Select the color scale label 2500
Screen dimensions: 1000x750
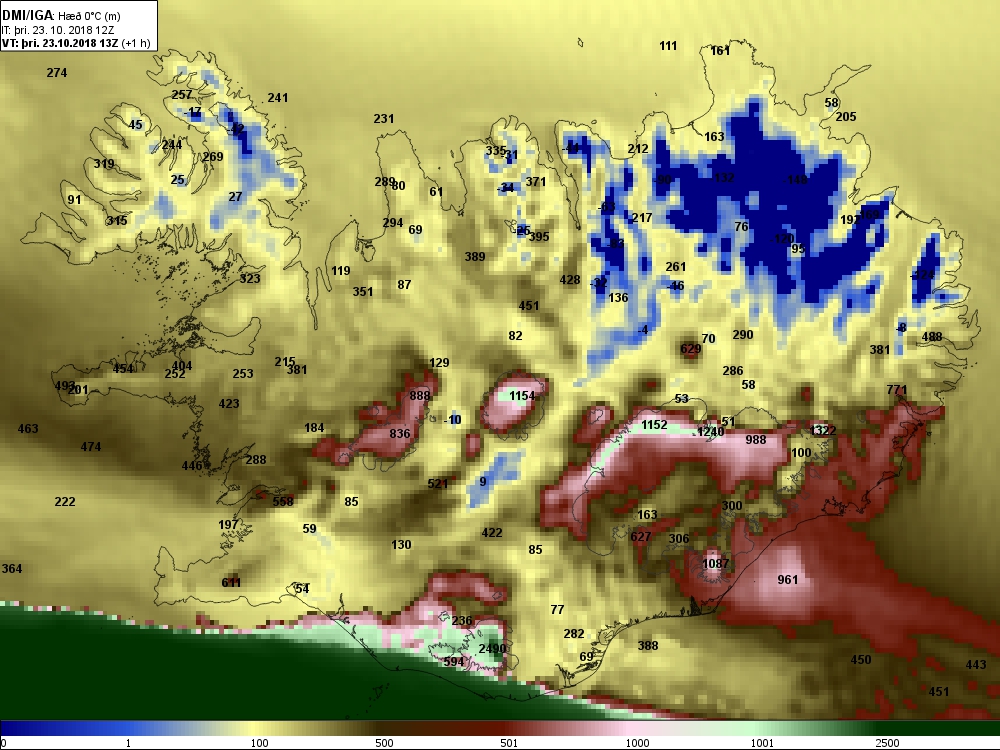click(887, 743)
